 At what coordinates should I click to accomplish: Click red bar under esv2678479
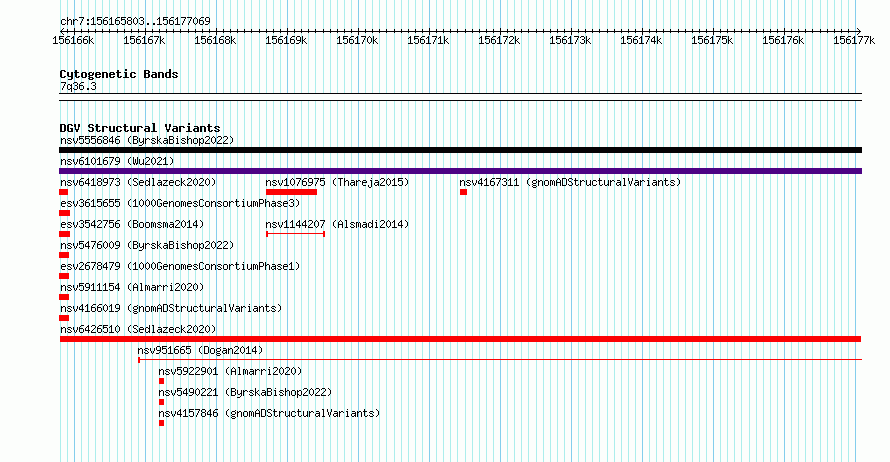[64, 276]
